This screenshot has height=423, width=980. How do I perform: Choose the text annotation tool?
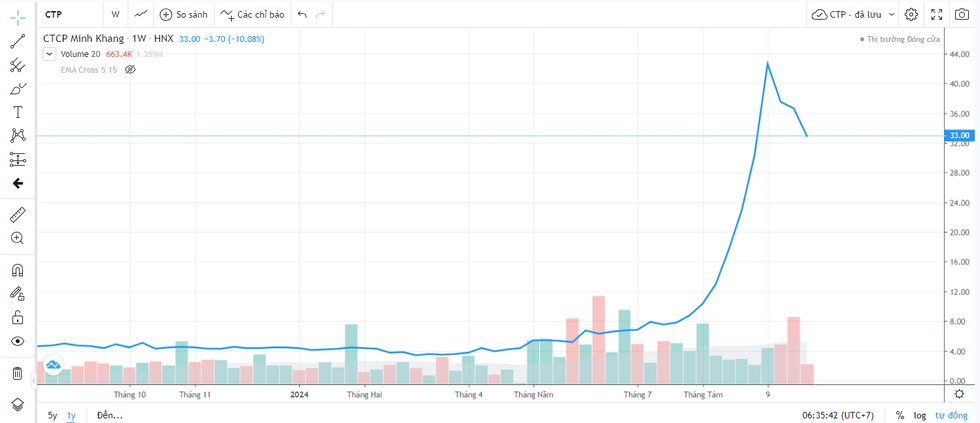point(17,112)
